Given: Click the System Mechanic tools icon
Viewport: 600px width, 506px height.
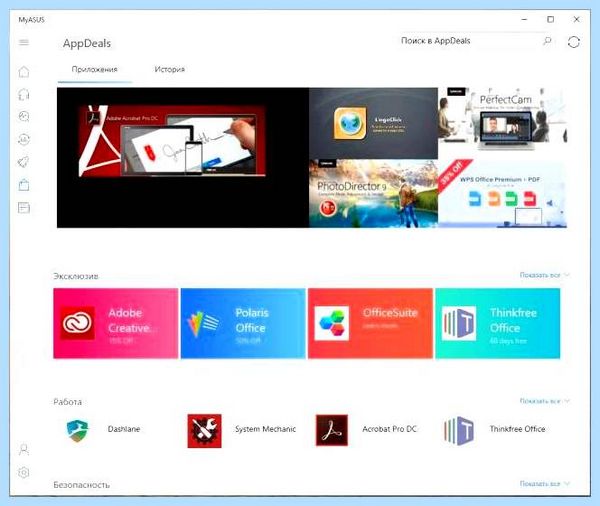Looking at the screenshot, I should tap(204, 431).
